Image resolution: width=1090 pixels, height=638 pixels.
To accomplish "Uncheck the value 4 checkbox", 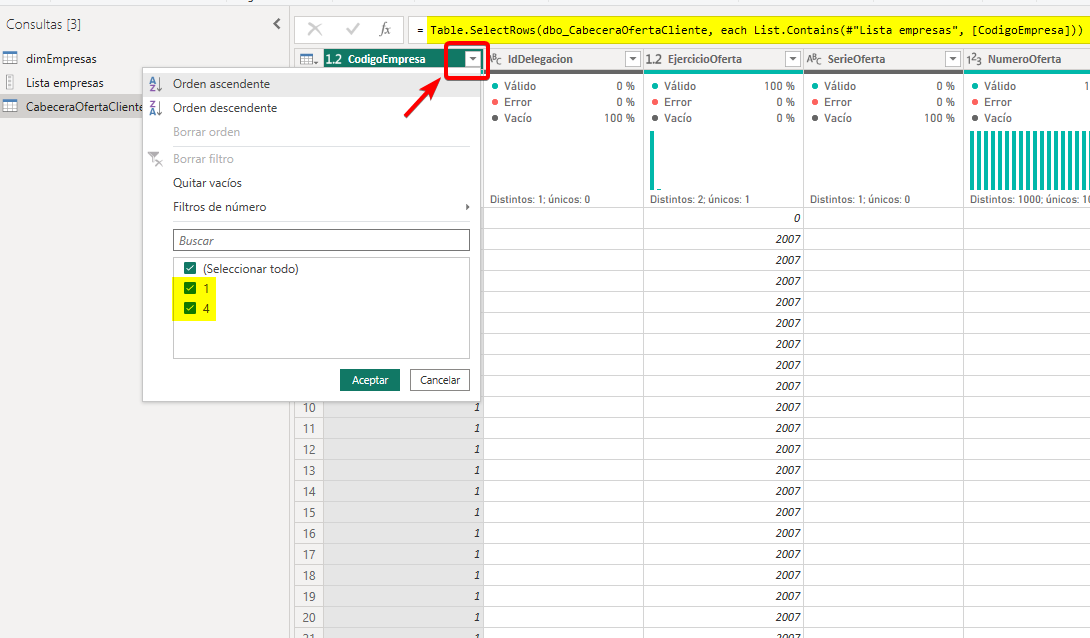I will (190, 309).
